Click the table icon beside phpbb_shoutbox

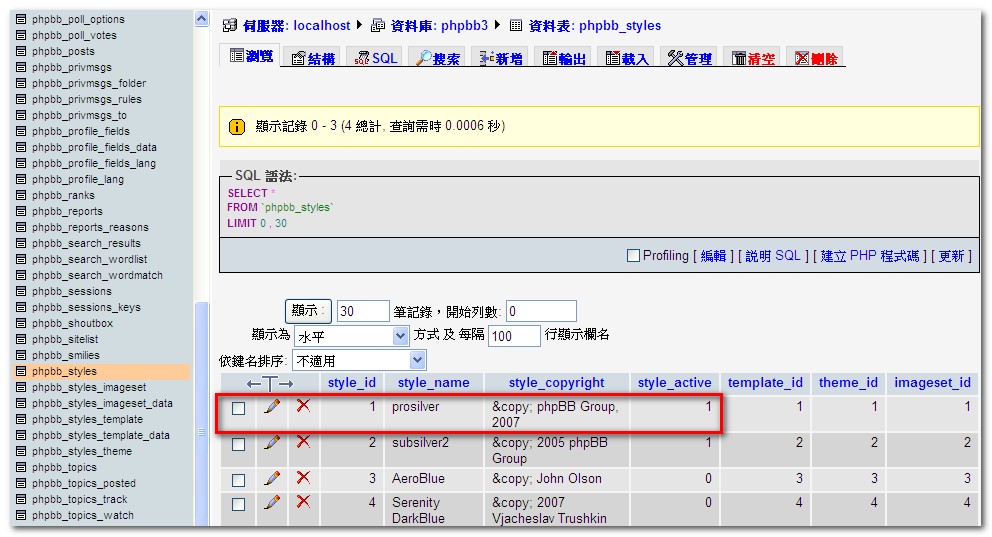[21, 323]
